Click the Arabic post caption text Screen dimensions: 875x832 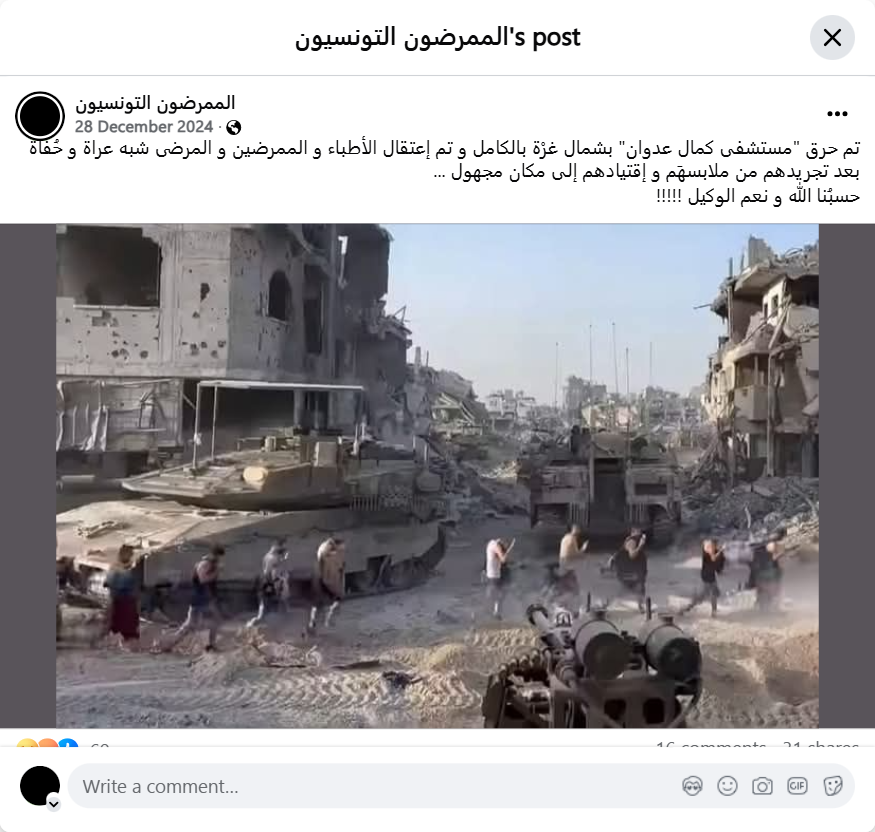coord(444,172)
